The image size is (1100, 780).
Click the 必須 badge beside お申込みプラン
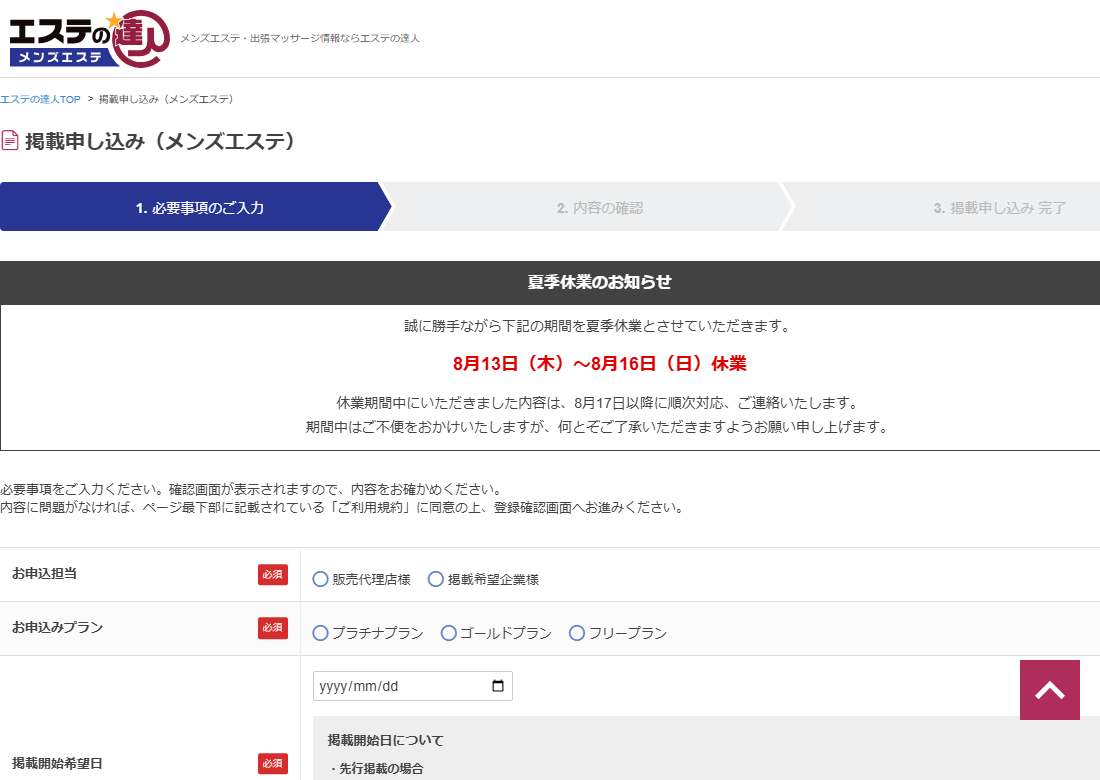point(273,628)
